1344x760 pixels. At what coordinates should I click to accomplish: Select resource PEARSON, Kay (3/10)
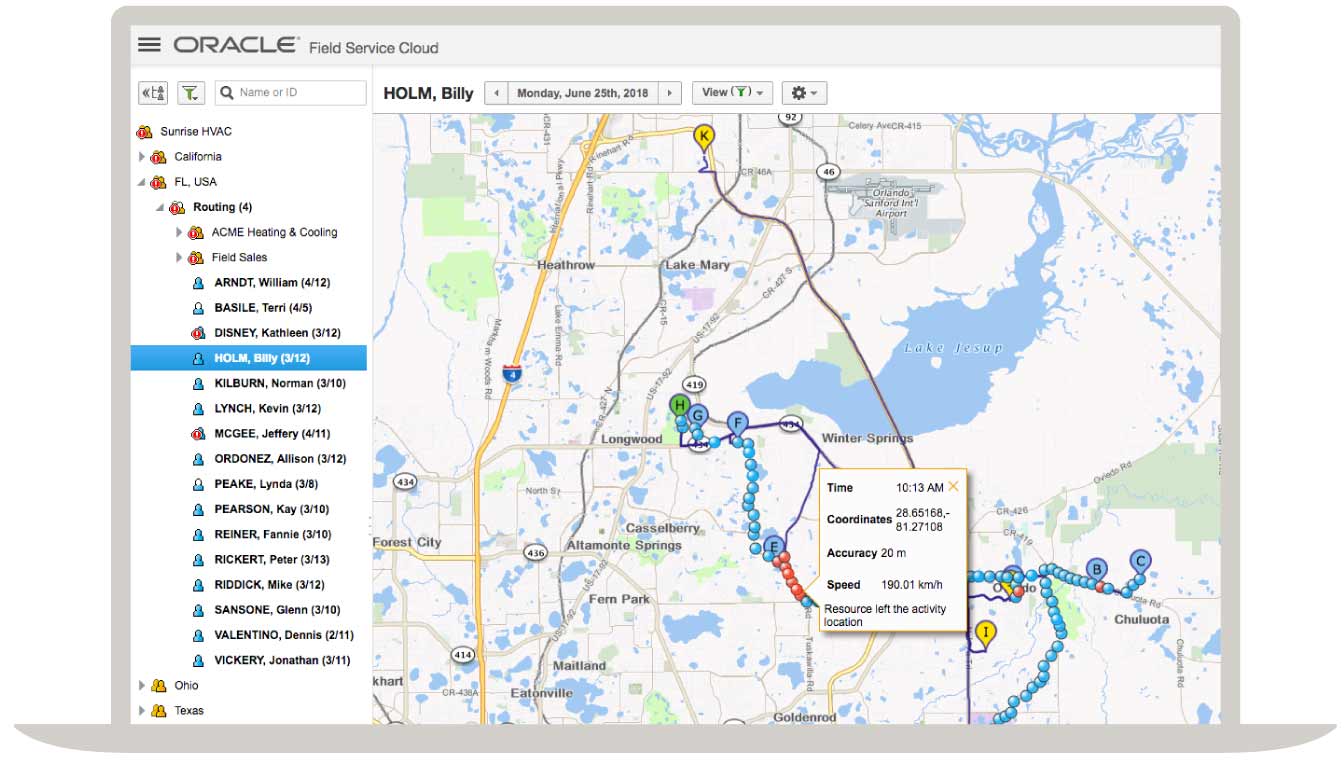coord(272,510)
